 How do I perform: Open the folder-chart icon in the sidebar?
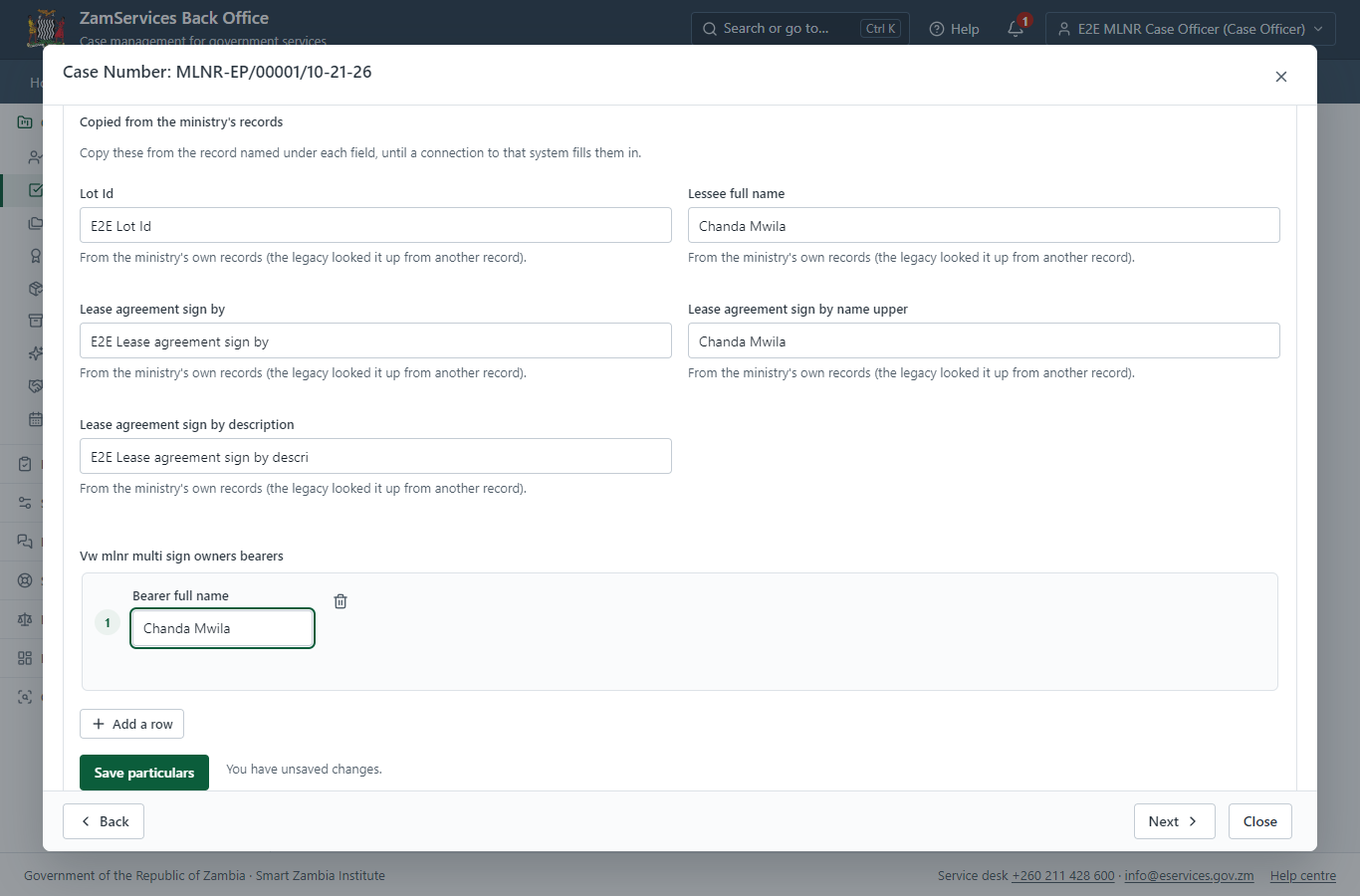pos(25,122)
